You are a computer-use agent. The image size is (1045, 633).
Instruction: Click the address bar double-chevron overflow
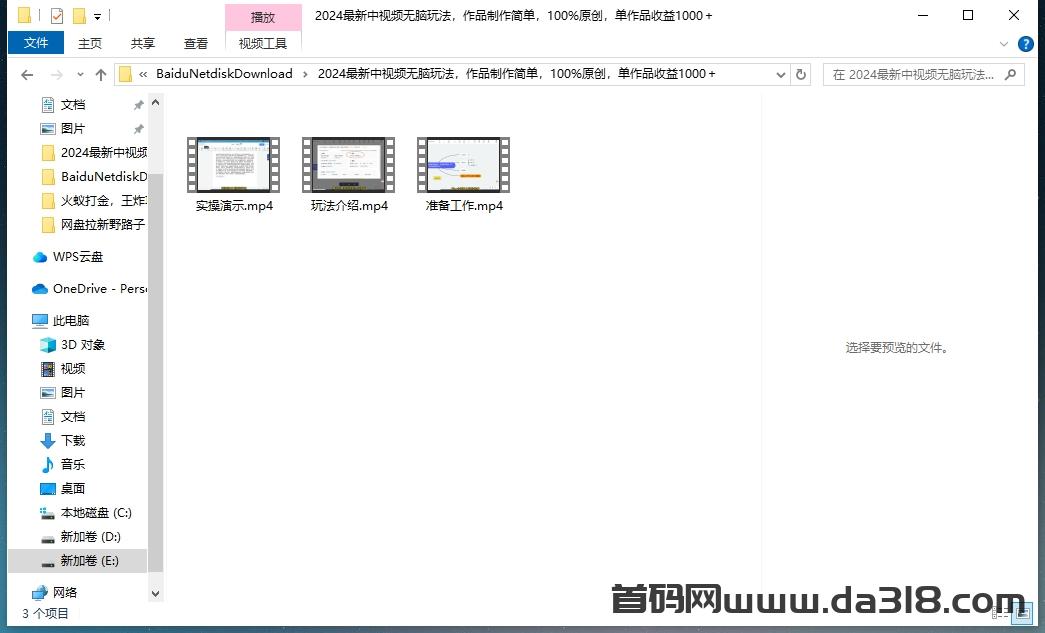coord(143,75)
